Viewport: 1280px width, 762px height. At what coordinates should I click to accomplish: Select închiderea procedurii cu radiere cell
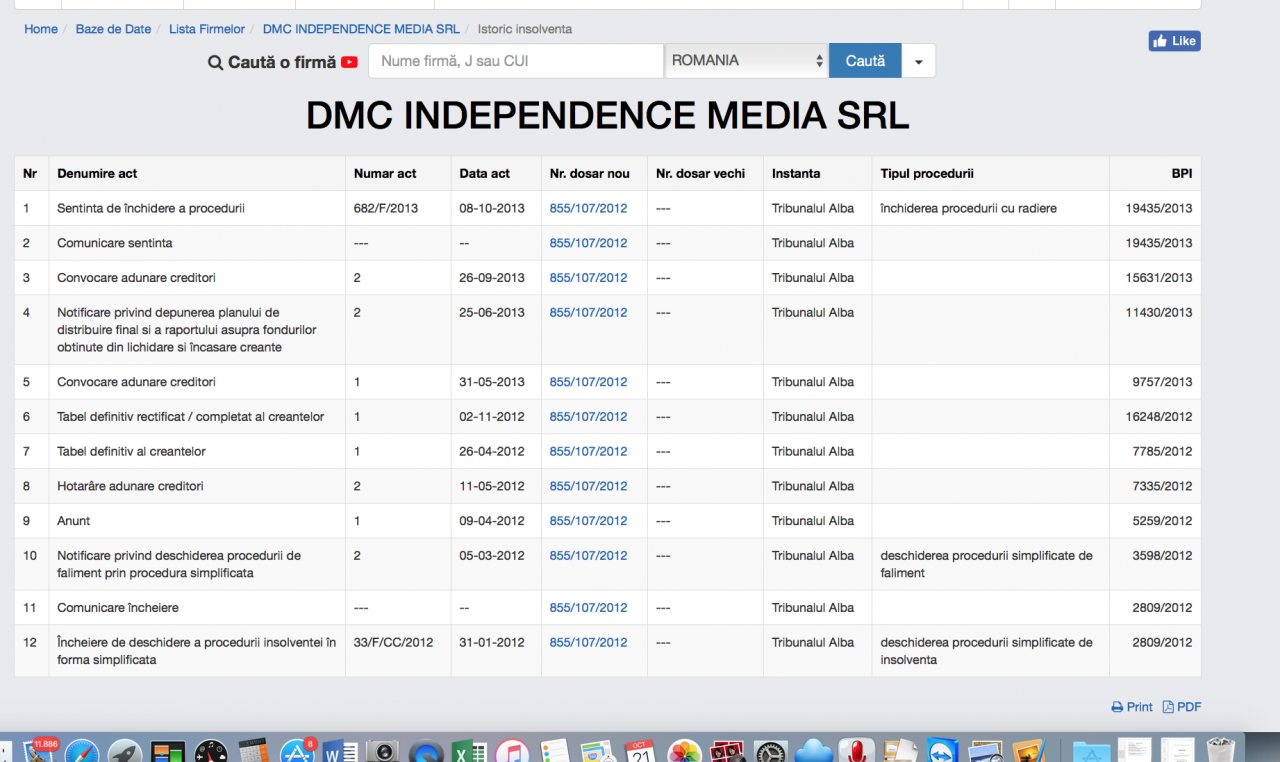click(x=968, y=208)
